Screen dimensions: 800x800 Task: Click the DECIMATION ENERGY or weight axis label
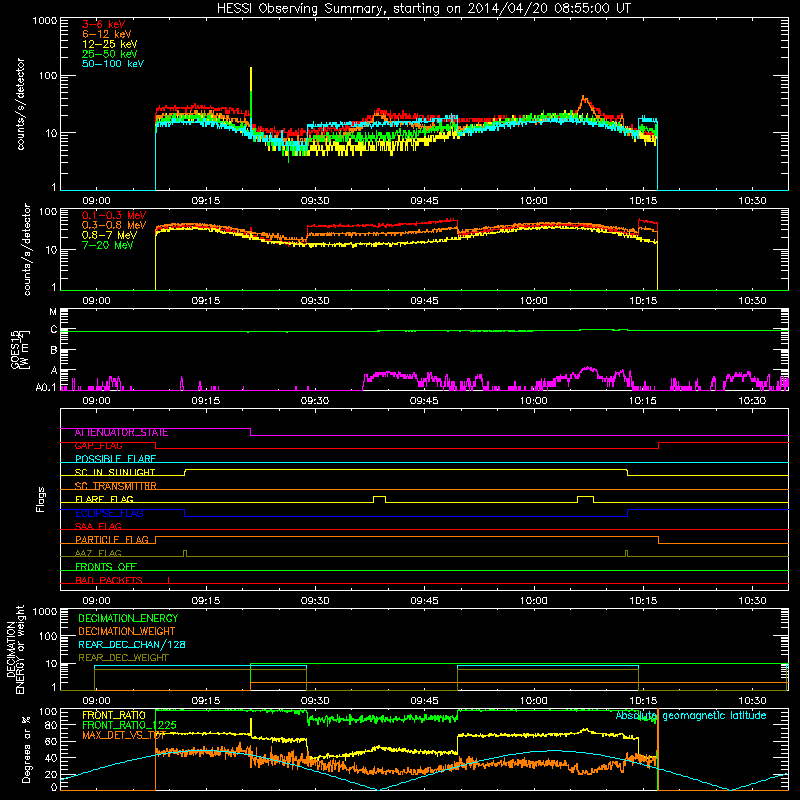click(x=15, y=649)
